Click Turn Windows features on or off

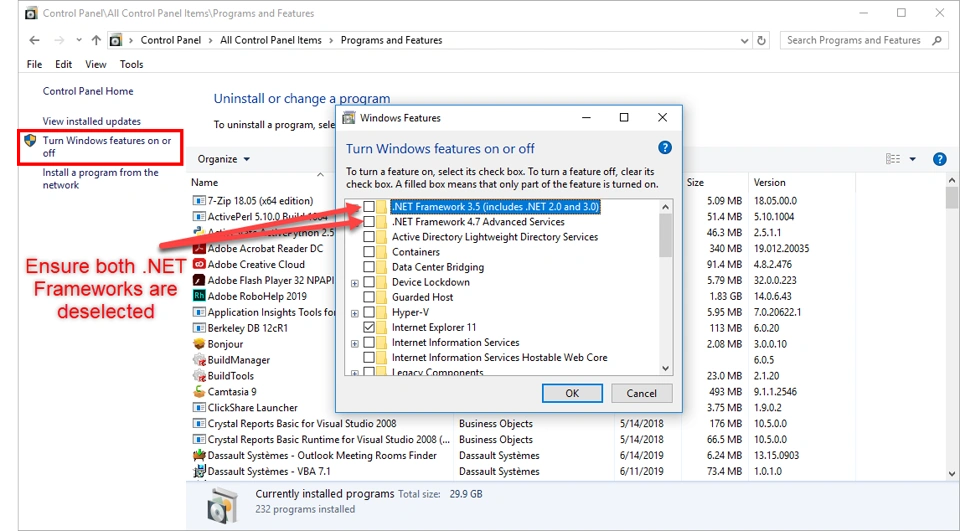point(107,146)
